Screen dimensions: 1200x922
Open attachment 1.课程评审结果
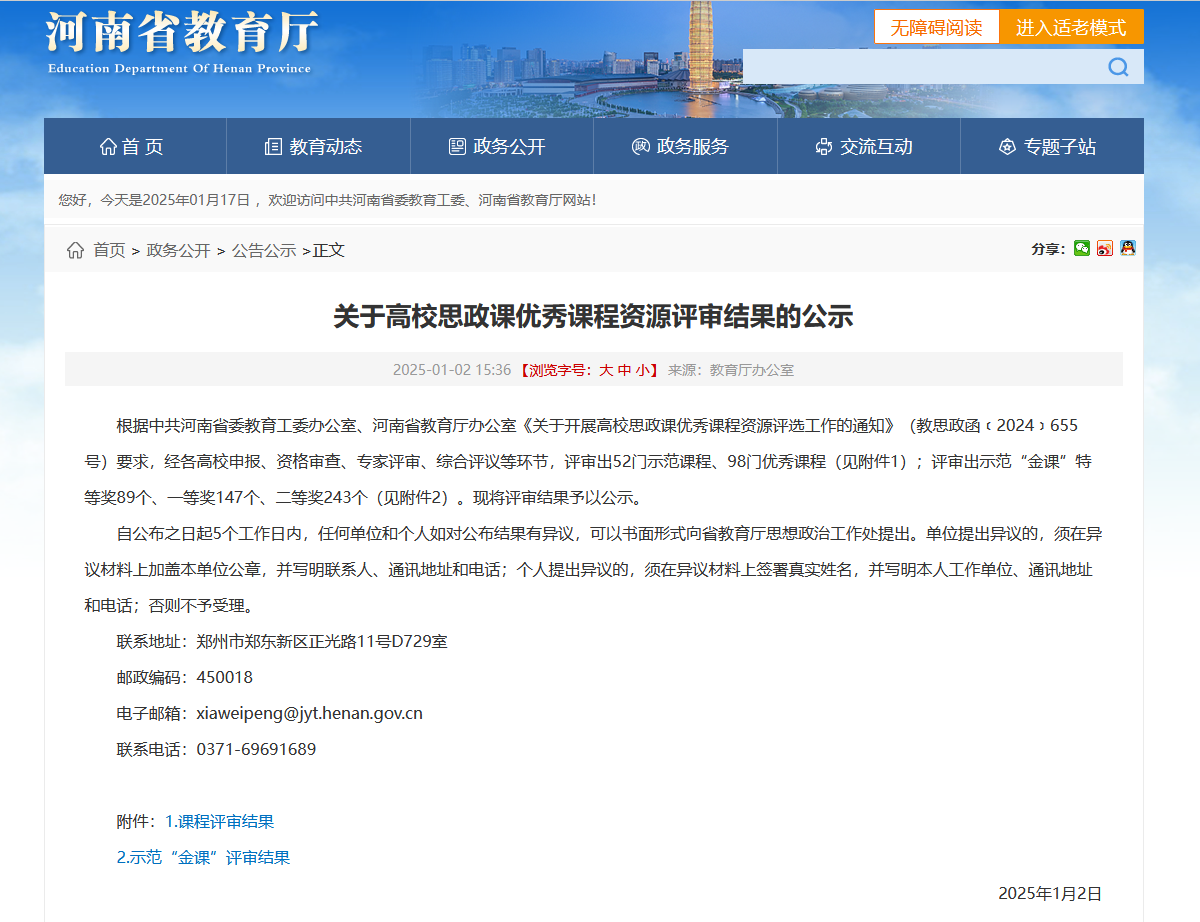click(219, 821)
